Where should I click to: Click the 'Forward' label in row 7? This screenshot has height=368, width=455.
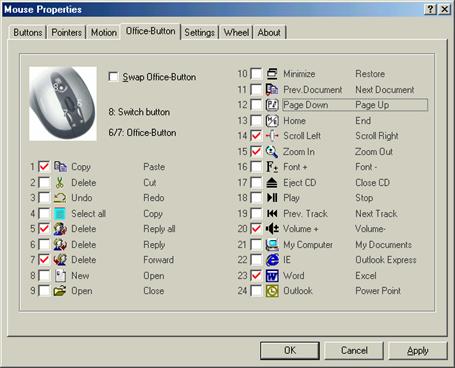(159, 260)
